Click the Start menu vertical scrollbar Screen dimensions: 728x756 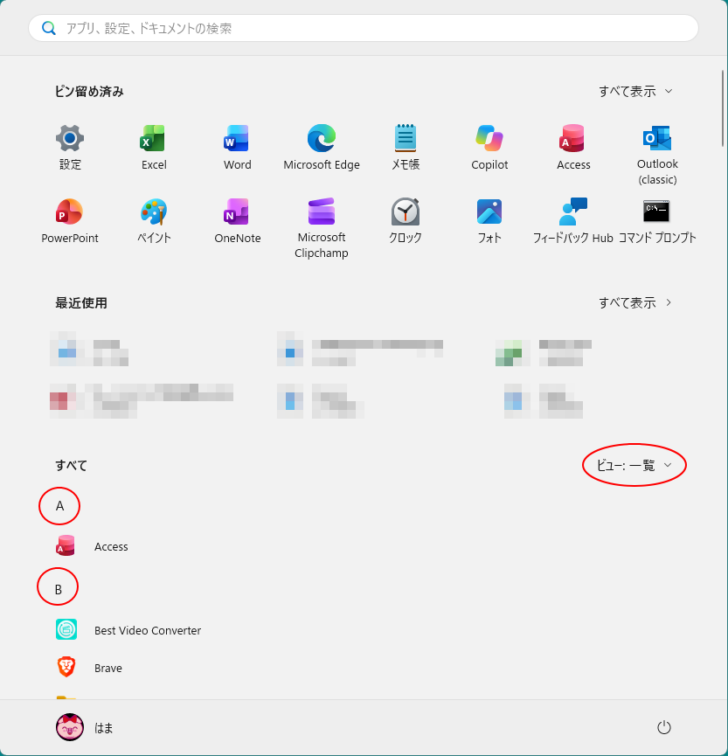(x=723, y=107)
